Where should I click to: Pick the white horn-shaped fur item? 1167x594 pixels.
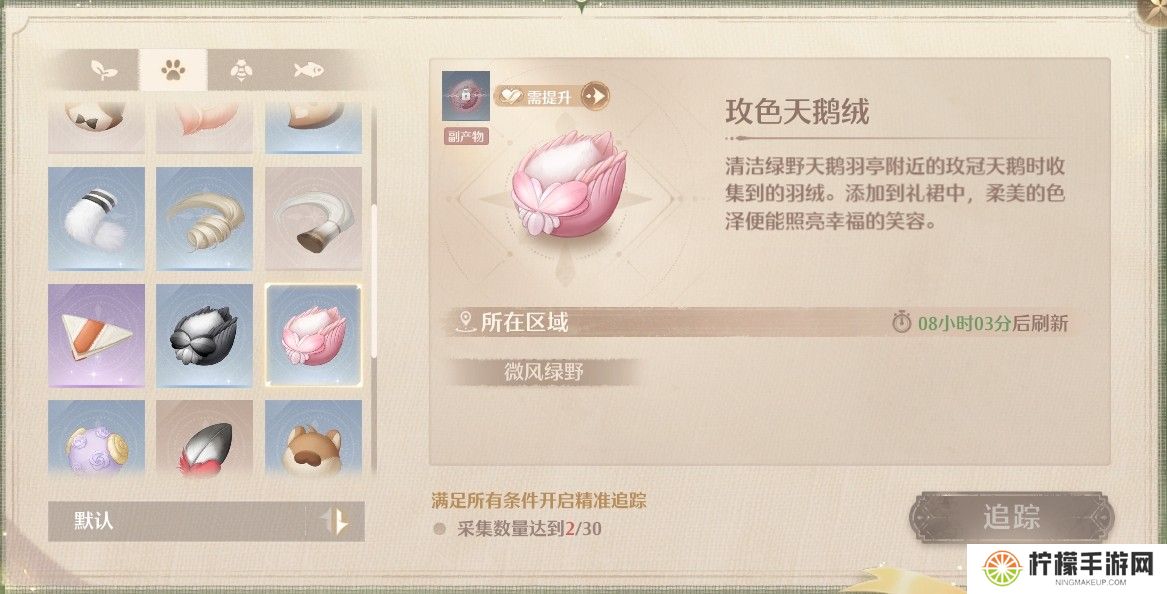tap(313, 218)
